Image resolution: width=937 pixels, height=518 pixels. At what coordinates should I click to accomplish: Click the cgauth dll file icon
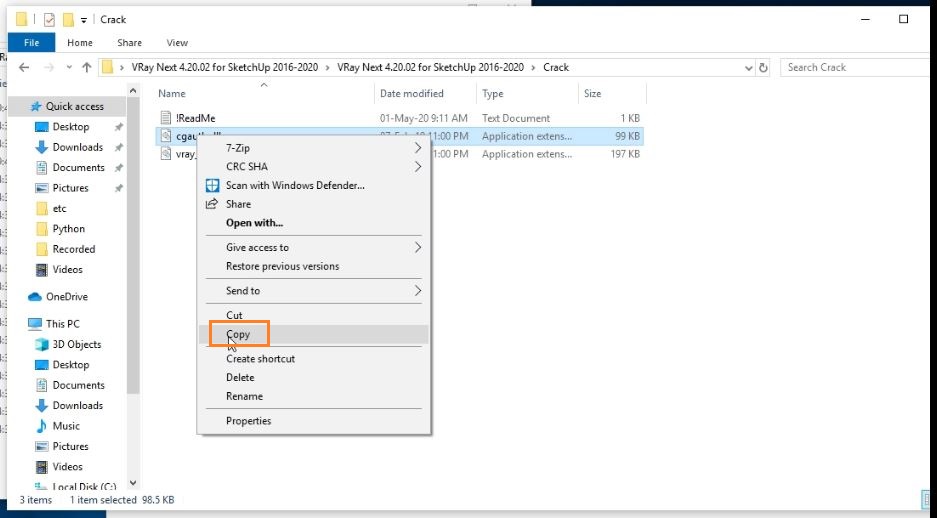pyautogui.click(x=166, y=136)
